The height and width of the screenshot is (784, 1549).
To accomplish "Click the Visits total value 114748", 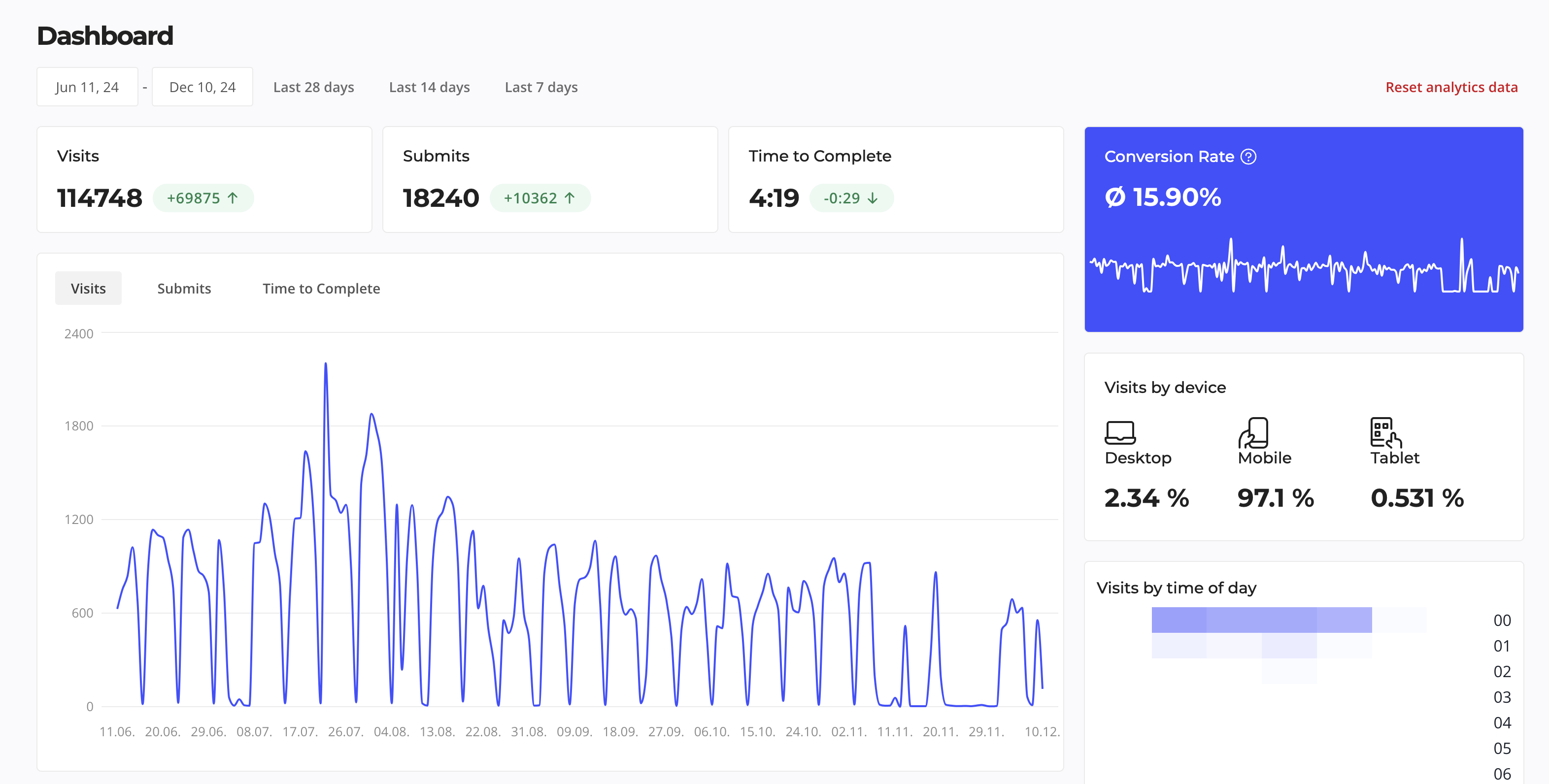I will point(100,197).
